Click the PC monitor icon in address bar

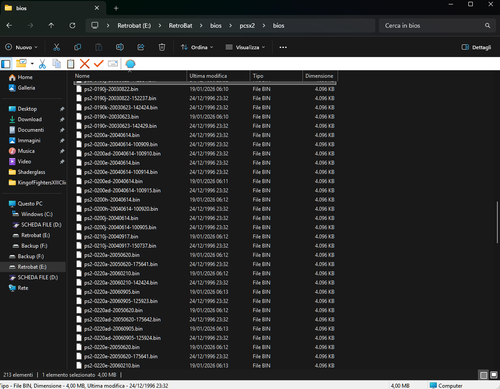[x=95, y=25]
